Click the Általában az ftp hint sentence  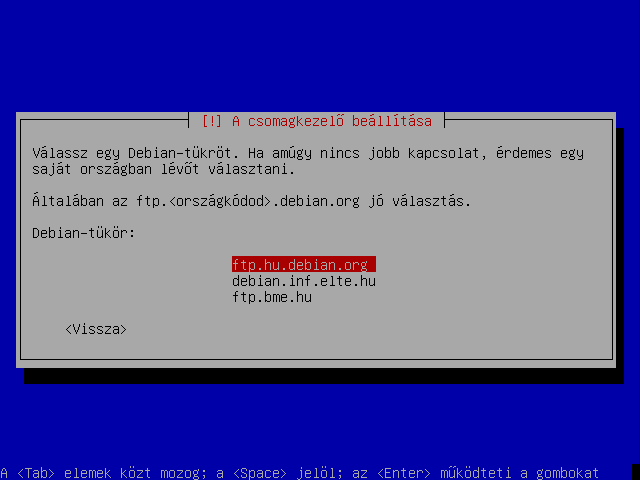(x=251, y=201)
